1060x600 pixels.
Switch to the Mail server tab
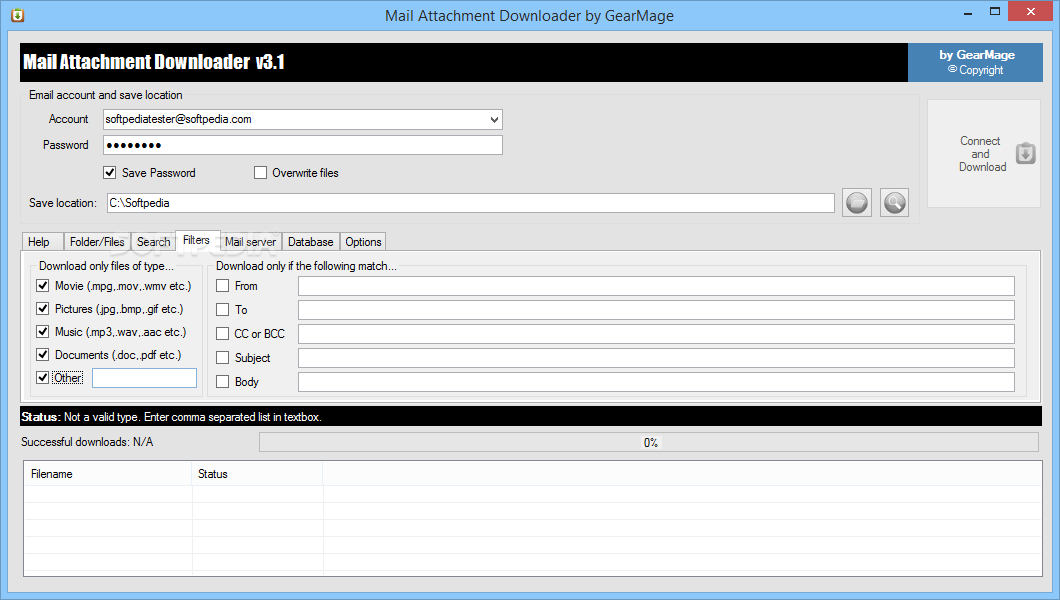pos(250,242)
